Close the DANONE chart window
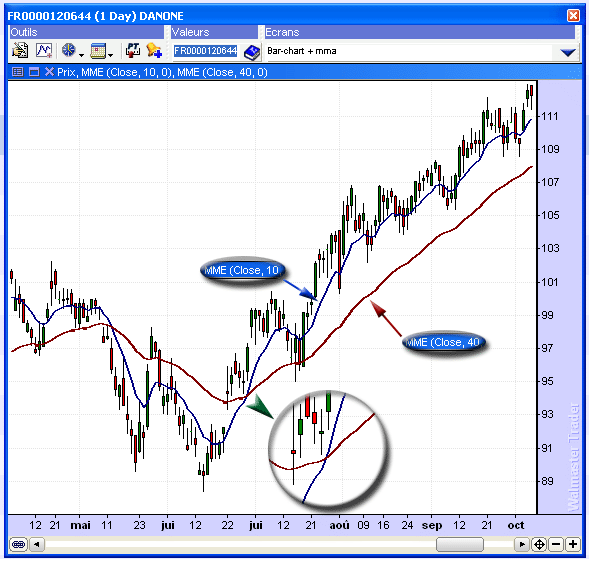This screenshot has height=561, width=589. (x=573, y=16)
